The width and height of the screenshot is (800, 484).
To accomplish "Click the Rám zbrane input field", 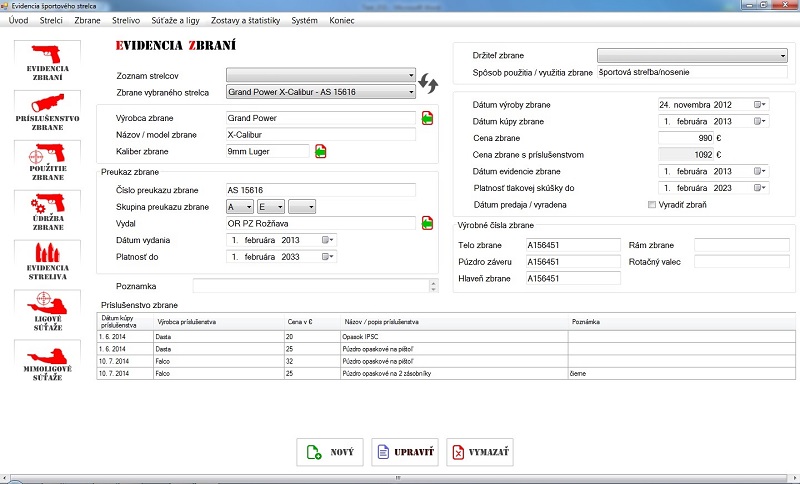I will 742,245.
